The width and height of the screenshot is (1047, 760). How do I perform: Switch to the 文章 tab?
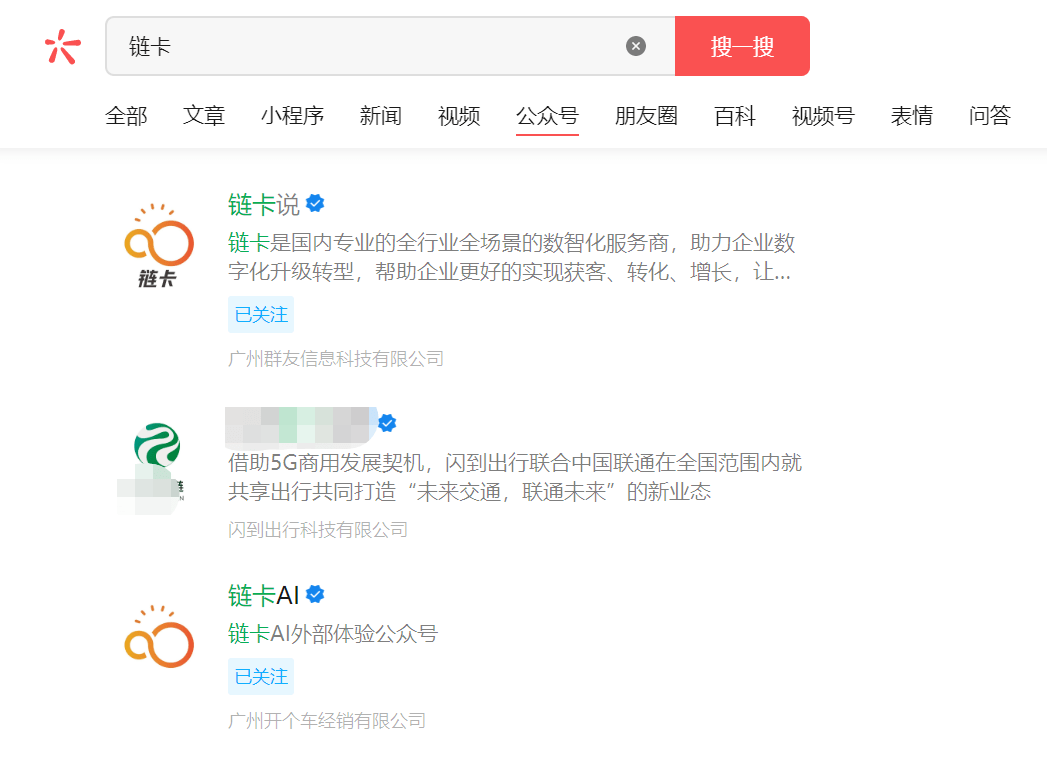[x=204, y=116]
